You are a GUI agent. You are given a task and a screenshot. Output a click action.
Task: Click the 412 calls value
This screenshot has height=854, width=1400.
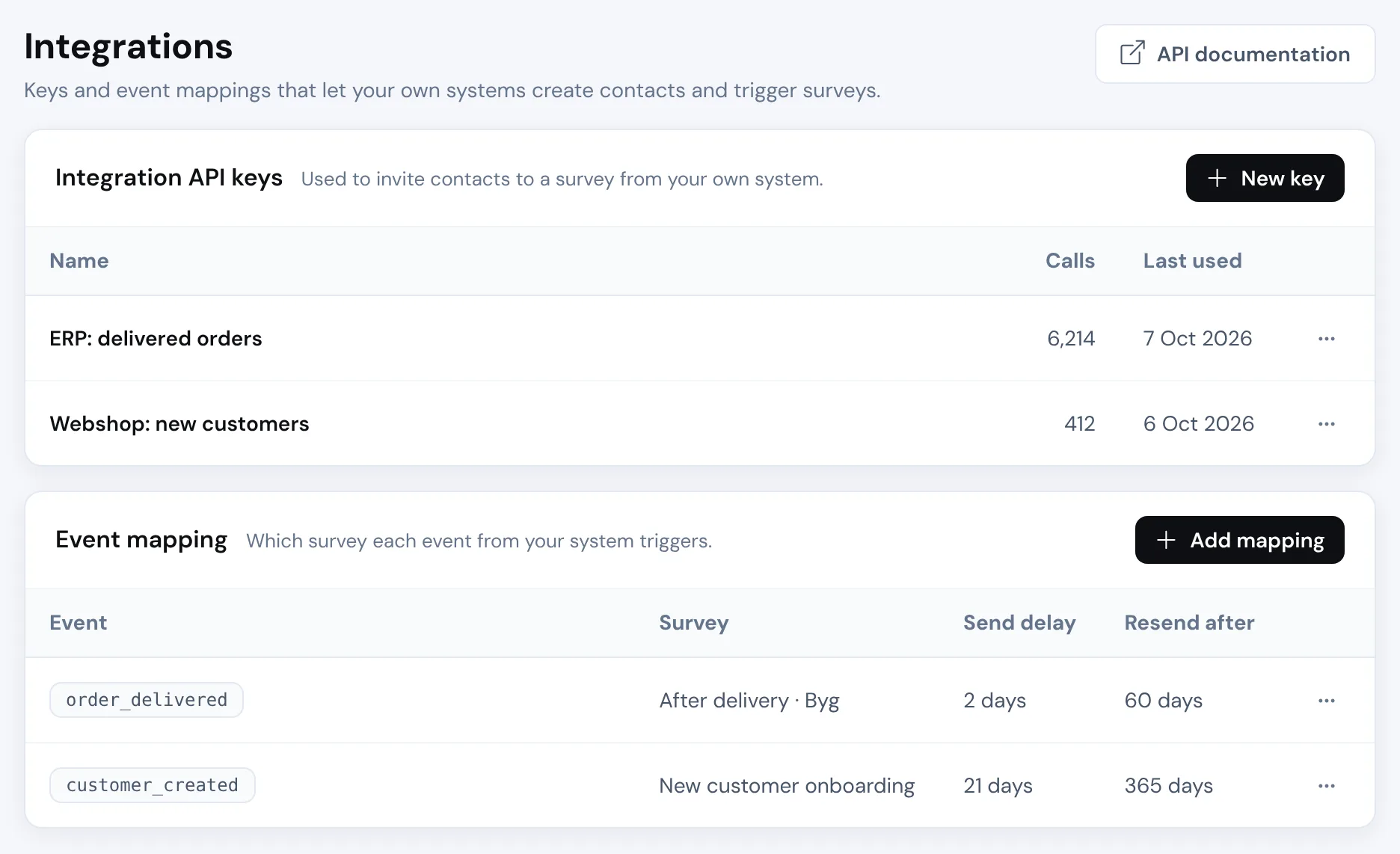[1080, 424]
